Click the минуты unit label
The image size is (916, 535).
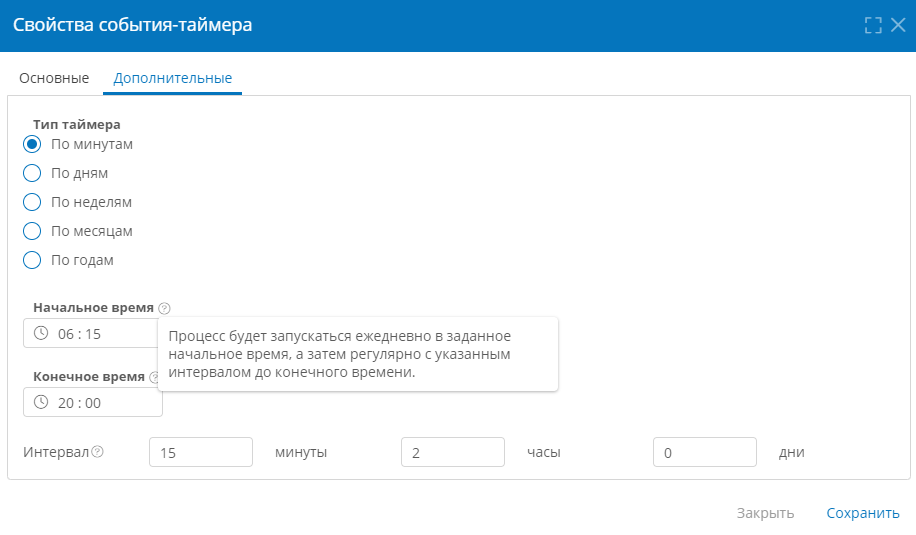pos(301,452)
